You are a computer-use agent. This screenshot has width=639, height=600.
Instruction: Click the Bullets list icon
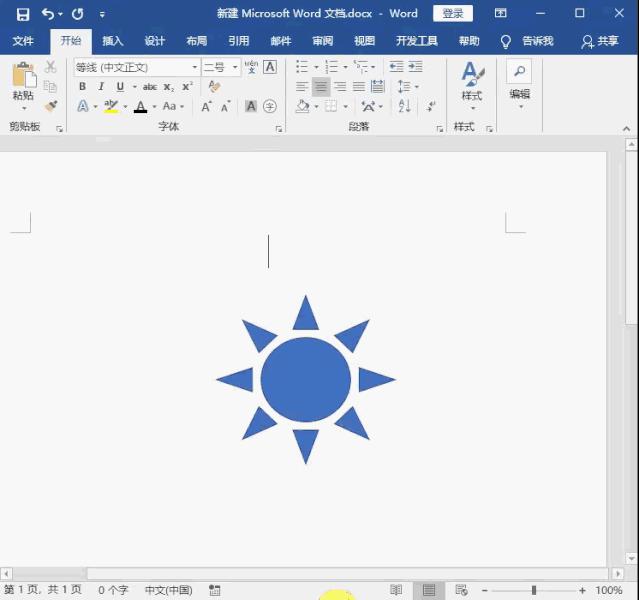pyautogui.click(x=302, y=66)
